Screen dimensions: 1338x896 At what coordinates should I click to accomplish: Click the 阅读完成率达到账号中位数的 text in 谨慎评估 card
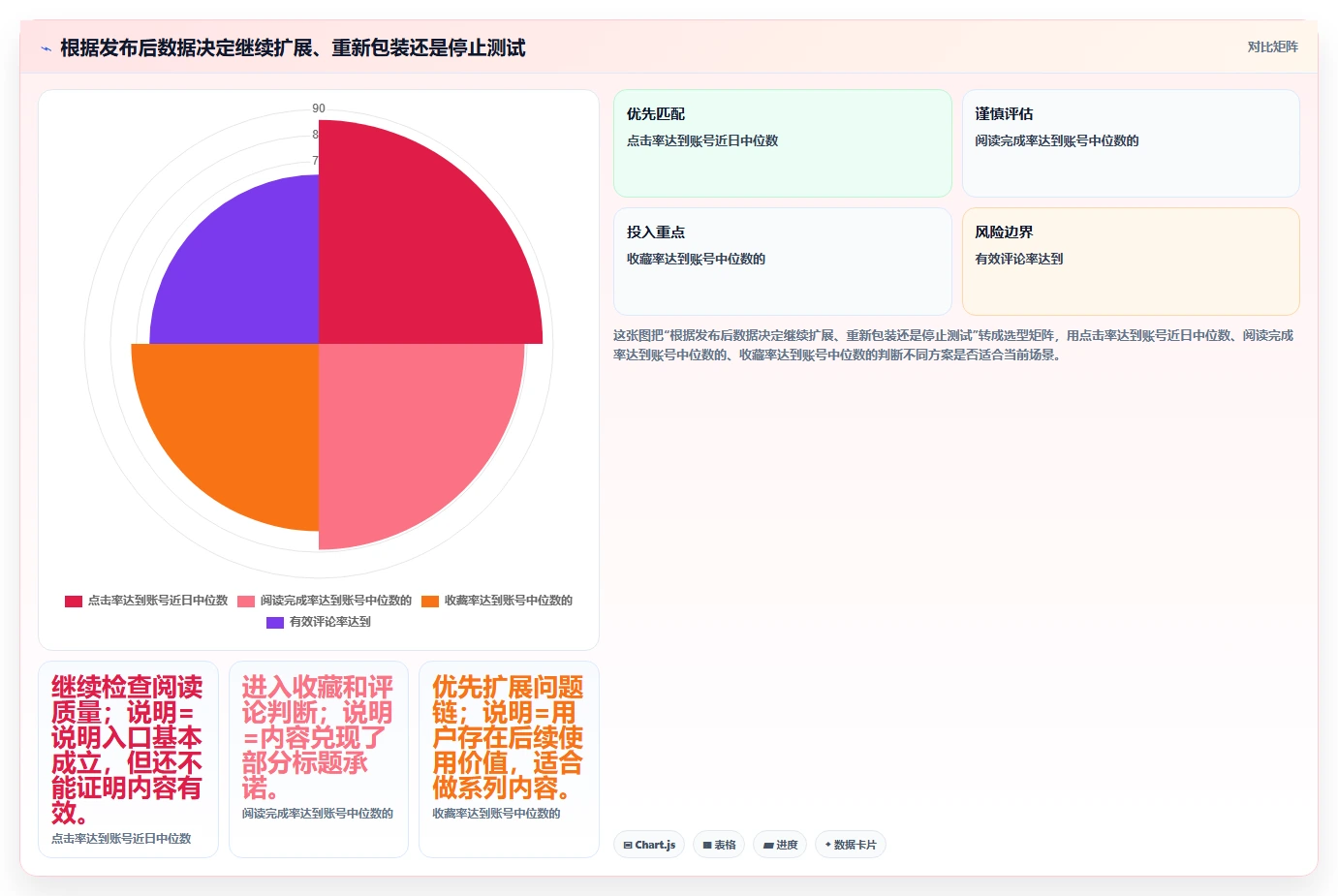click(x=1057, y=140)
